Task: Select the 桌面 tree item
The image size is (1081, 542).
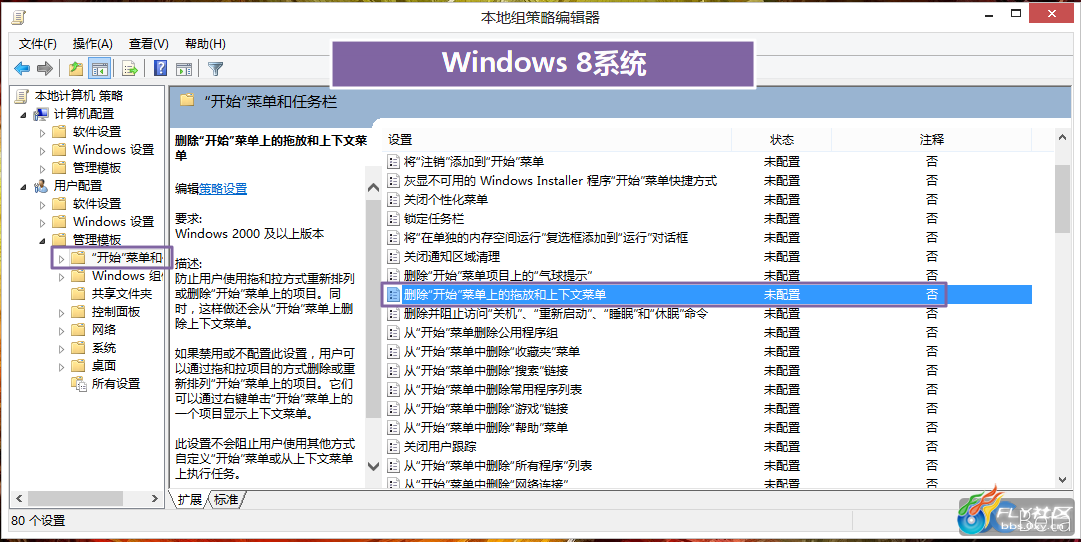Action: click(x=104, y=365)
